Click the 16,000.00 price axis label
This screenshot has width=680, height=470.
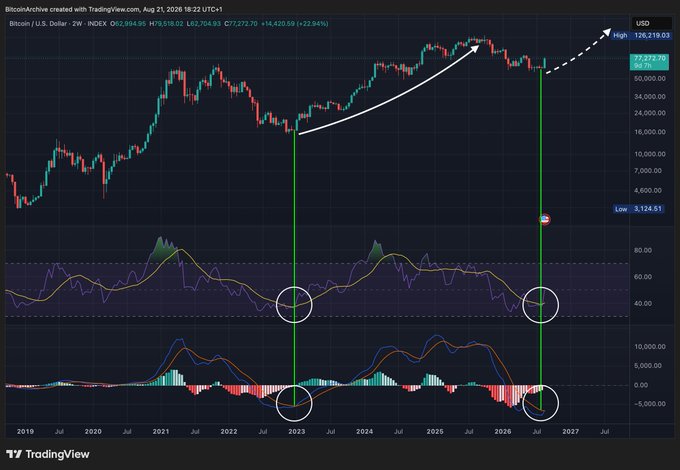click(650, 132)
